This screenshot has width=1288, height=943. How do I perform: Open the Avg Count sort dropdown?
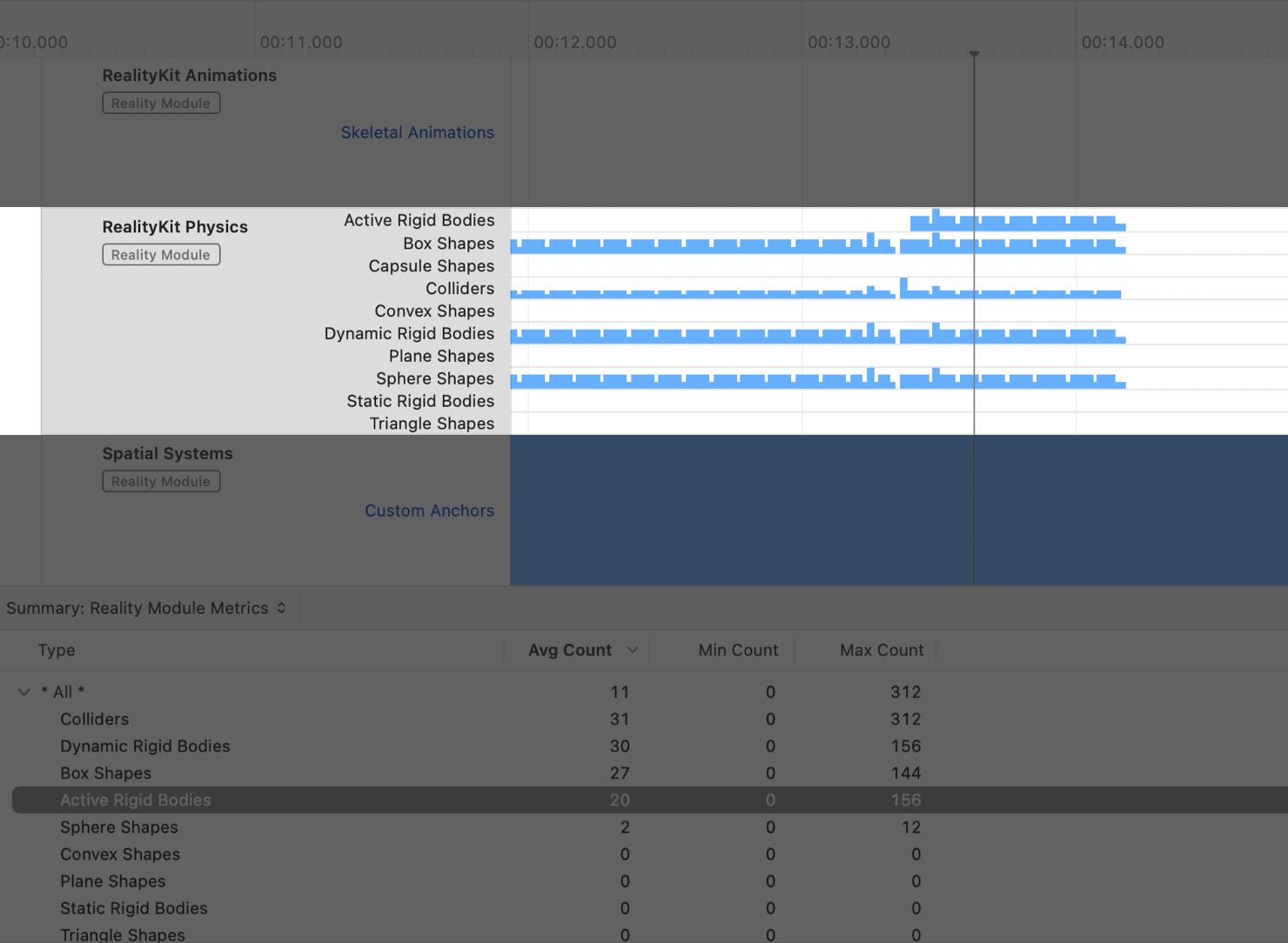[x=634, y=649]
